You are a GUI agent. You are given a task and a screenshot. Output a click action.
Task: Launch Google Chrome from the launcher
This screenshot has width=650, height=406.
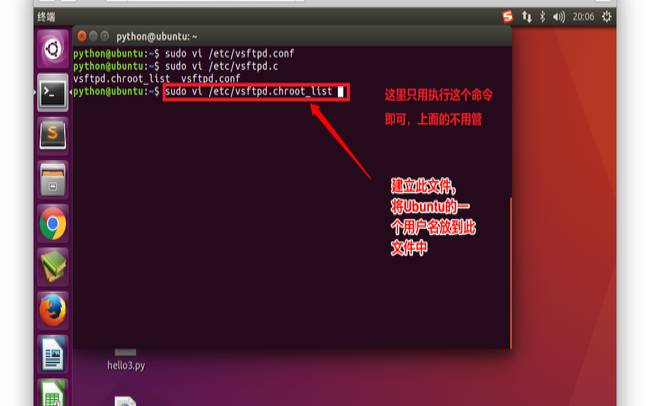click(53, 224)
